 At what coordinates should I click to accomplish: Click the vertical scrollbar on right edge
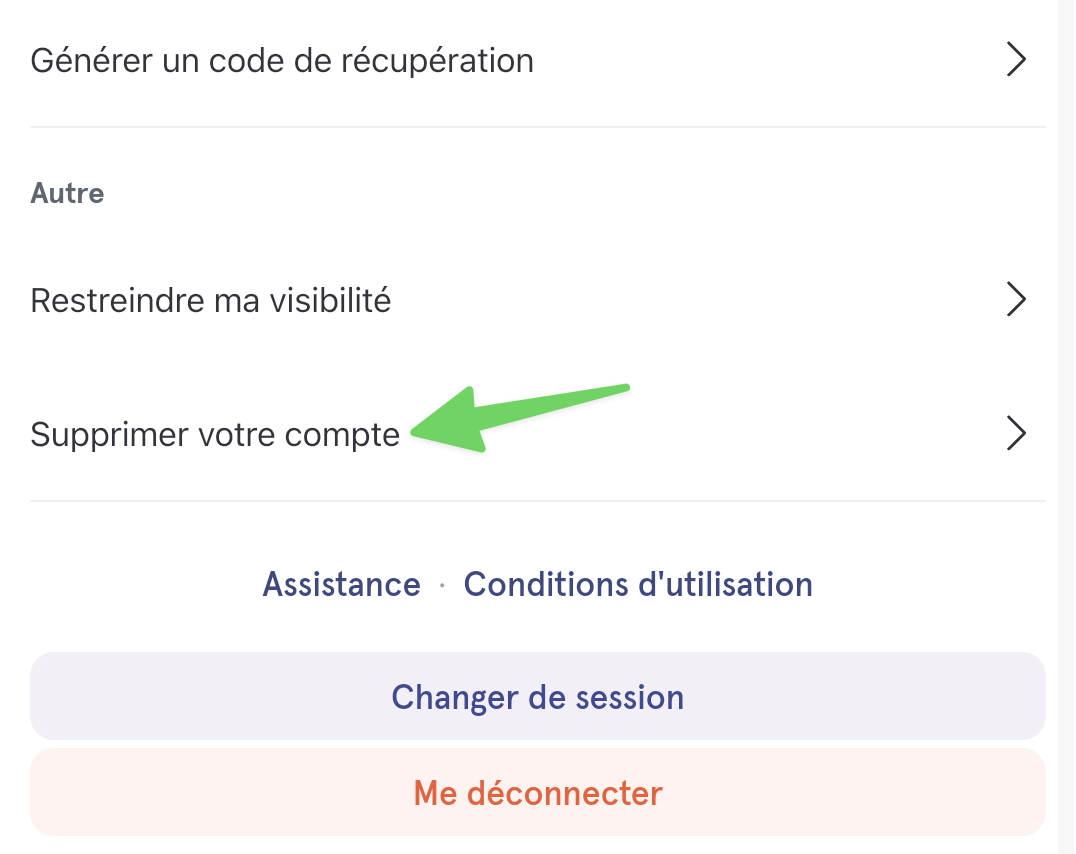coord(1066,427)
